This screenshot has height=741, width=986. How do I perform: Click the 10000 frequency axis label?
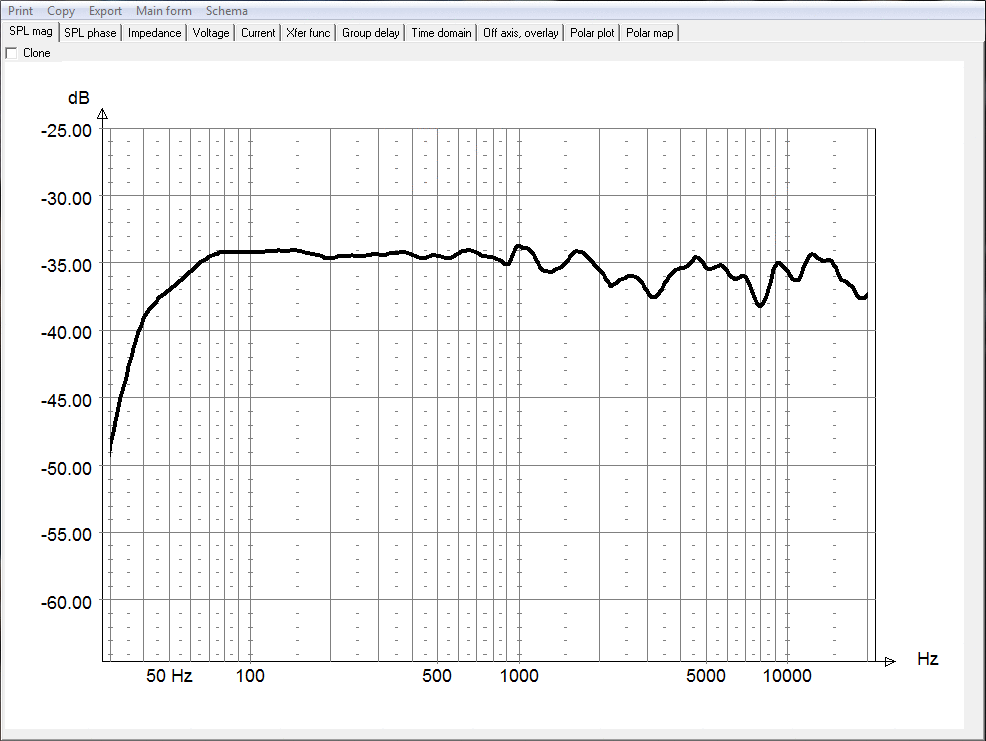(787, 676)
